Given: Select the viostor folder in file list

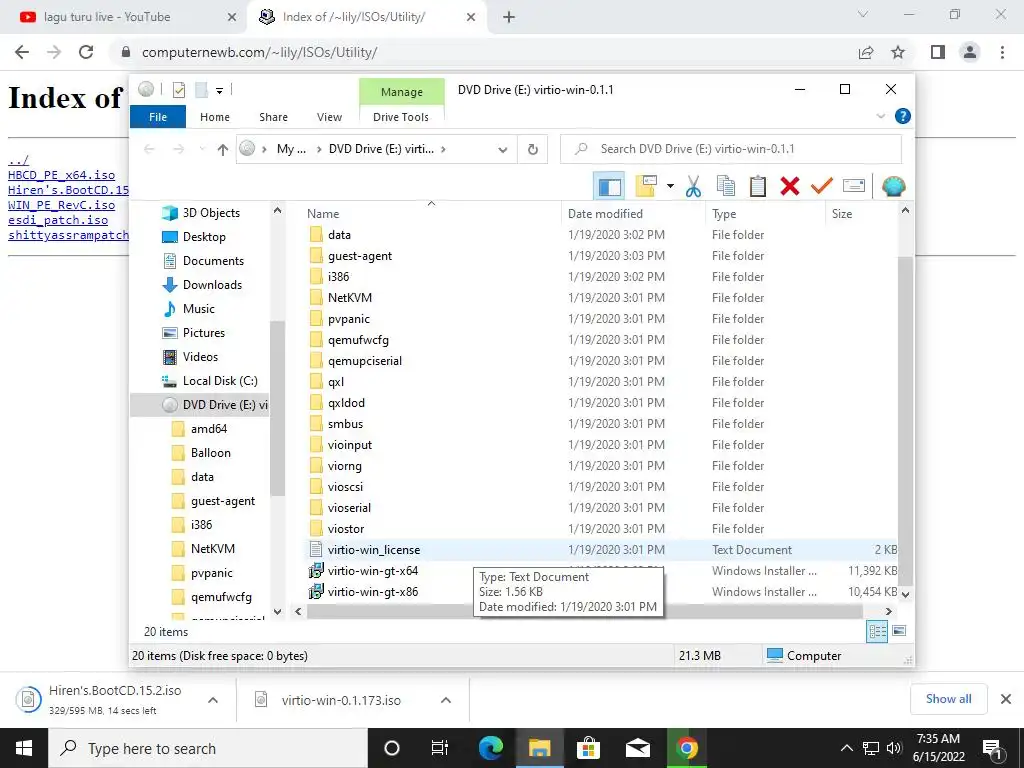Looking at the screenshot, I should tap(346, 529).
